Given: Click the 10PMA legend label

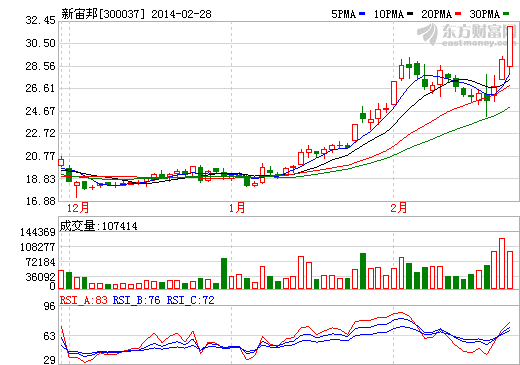Looking at the screenshot, I should [x=389, y=14].
